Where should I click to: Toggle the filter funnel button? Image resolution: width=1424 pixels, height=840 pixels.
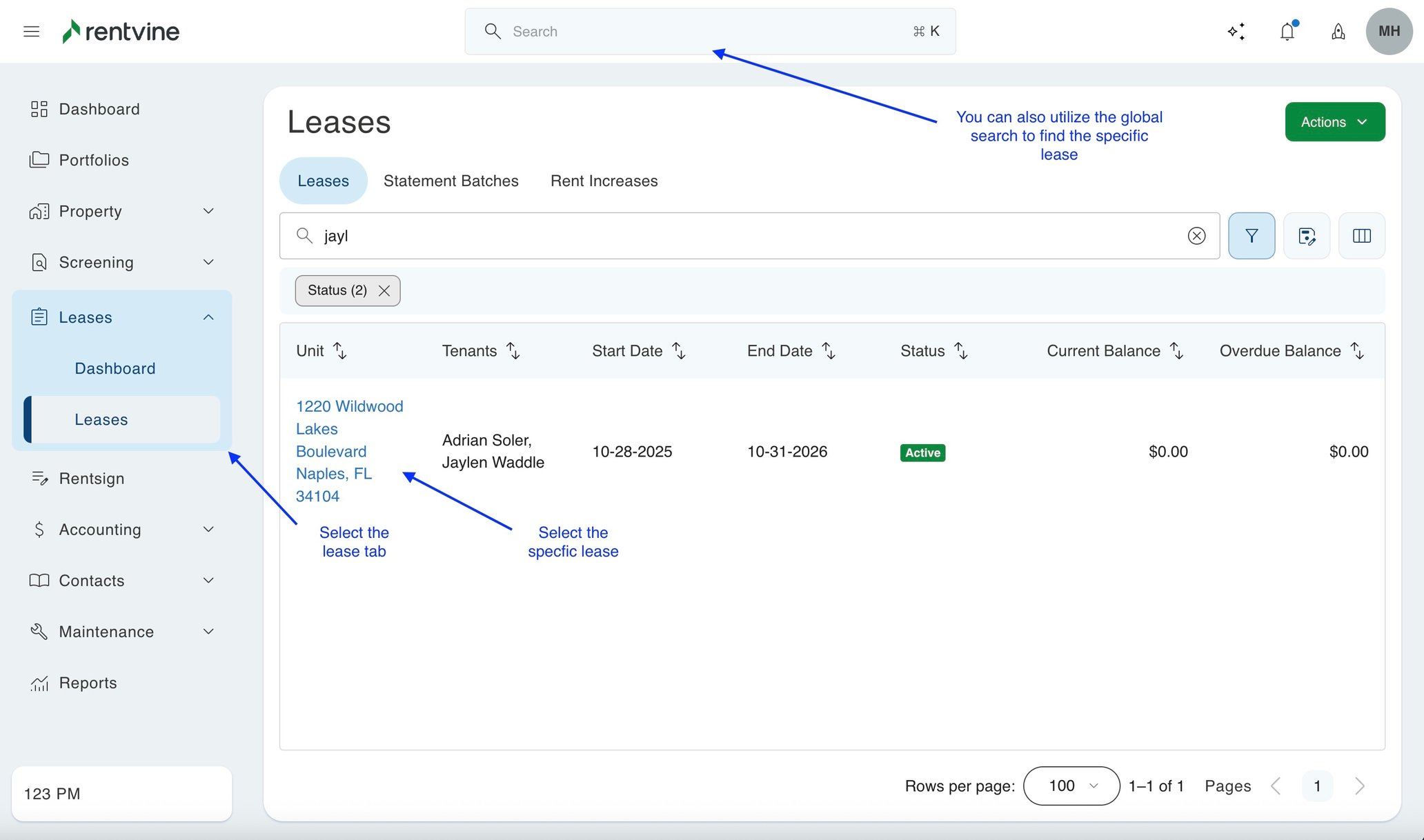pyautogui.click(x=1251, y=236)
